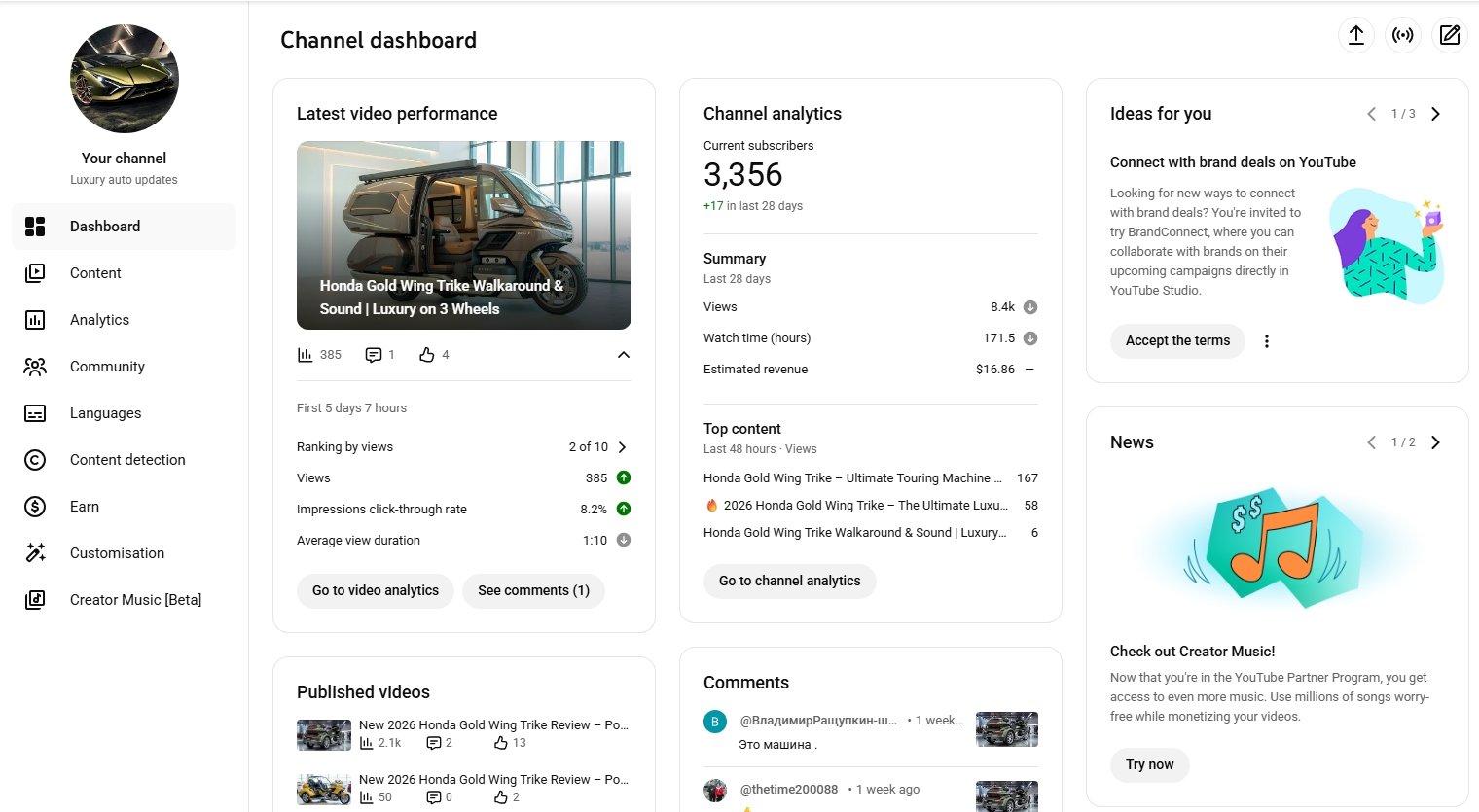
Task: Go to next News card
Action: tap(1435, 442)
